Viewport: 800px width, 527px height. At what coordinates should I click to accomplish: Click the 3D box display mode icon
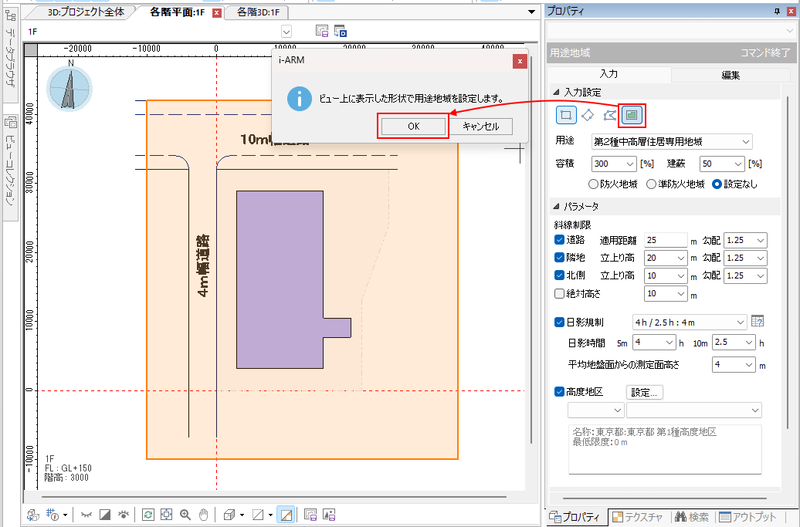click(229, 515)
